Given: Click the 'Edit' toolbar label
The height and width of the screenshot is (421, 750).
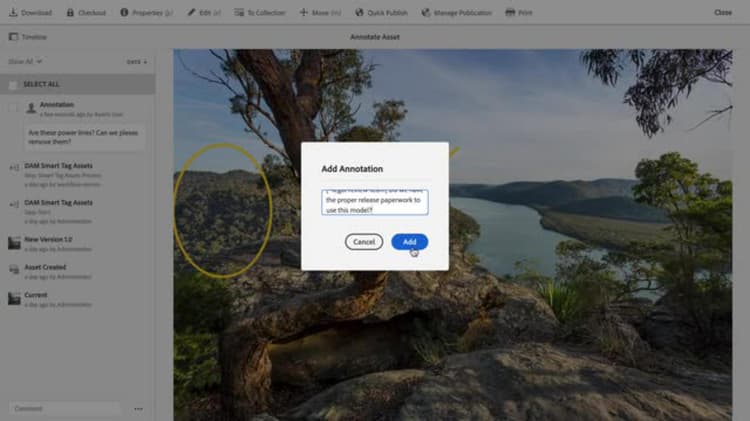Looking at the screenshot, I should click(210, 13).
